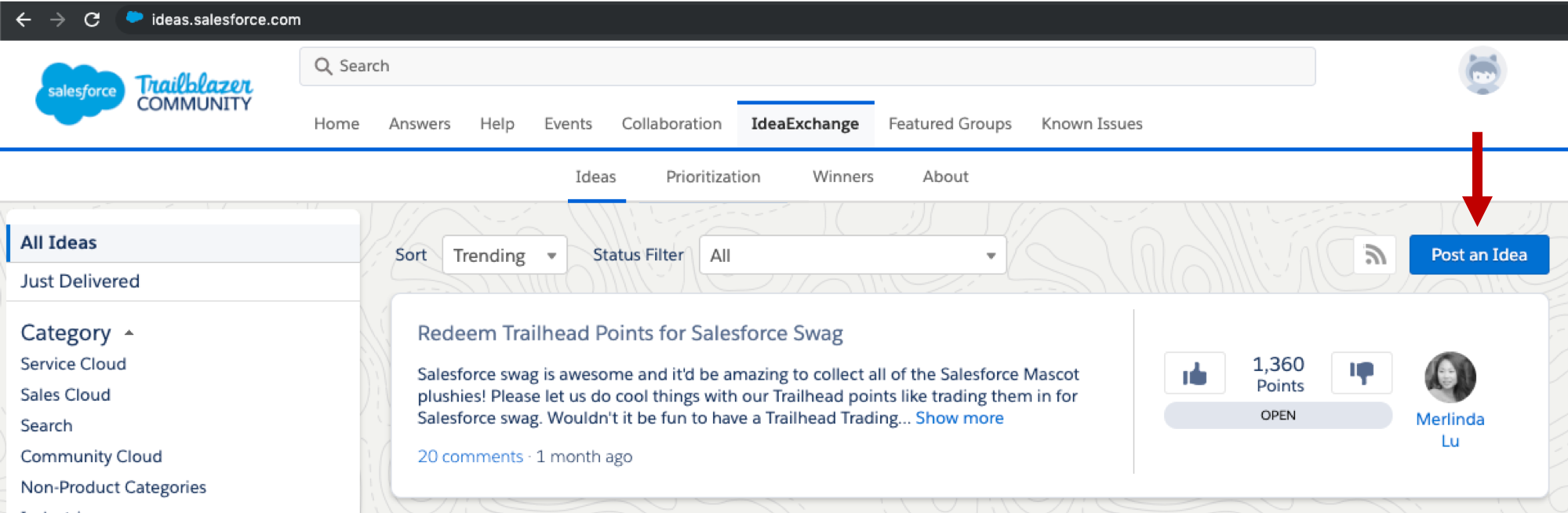Click the magnifier icon in the search box

click(x=323, y=66)
